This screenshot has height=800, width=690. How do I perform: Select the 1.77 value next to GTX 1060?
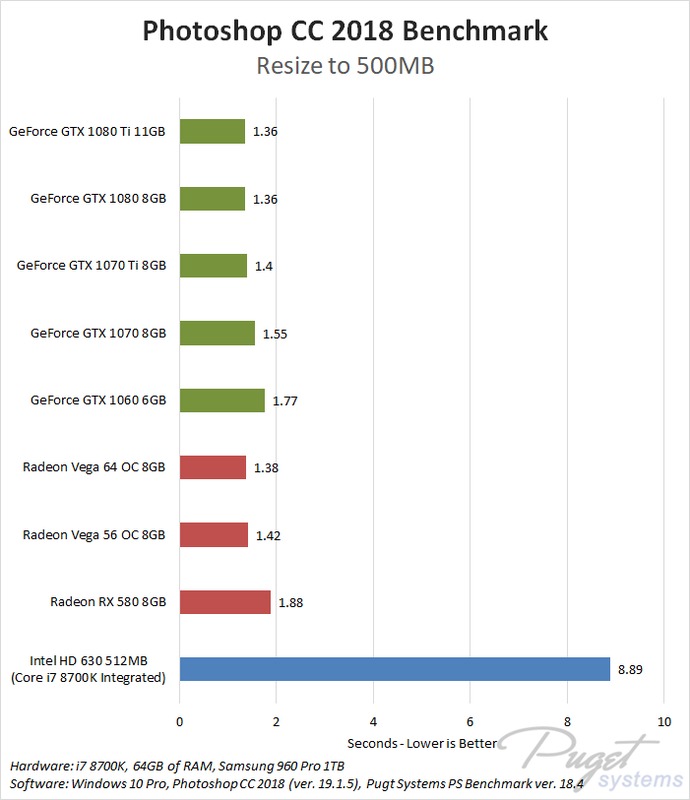point(285,401)
